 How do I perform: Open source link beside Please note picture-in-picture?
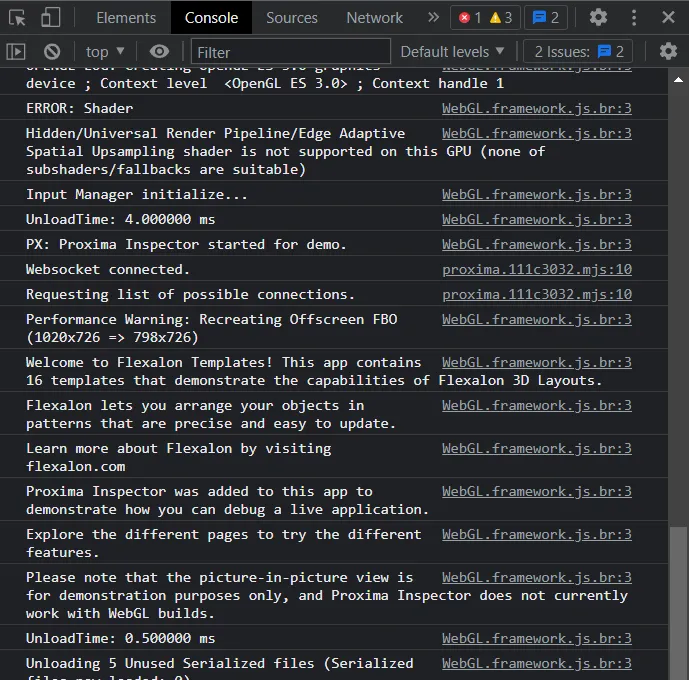537,577
